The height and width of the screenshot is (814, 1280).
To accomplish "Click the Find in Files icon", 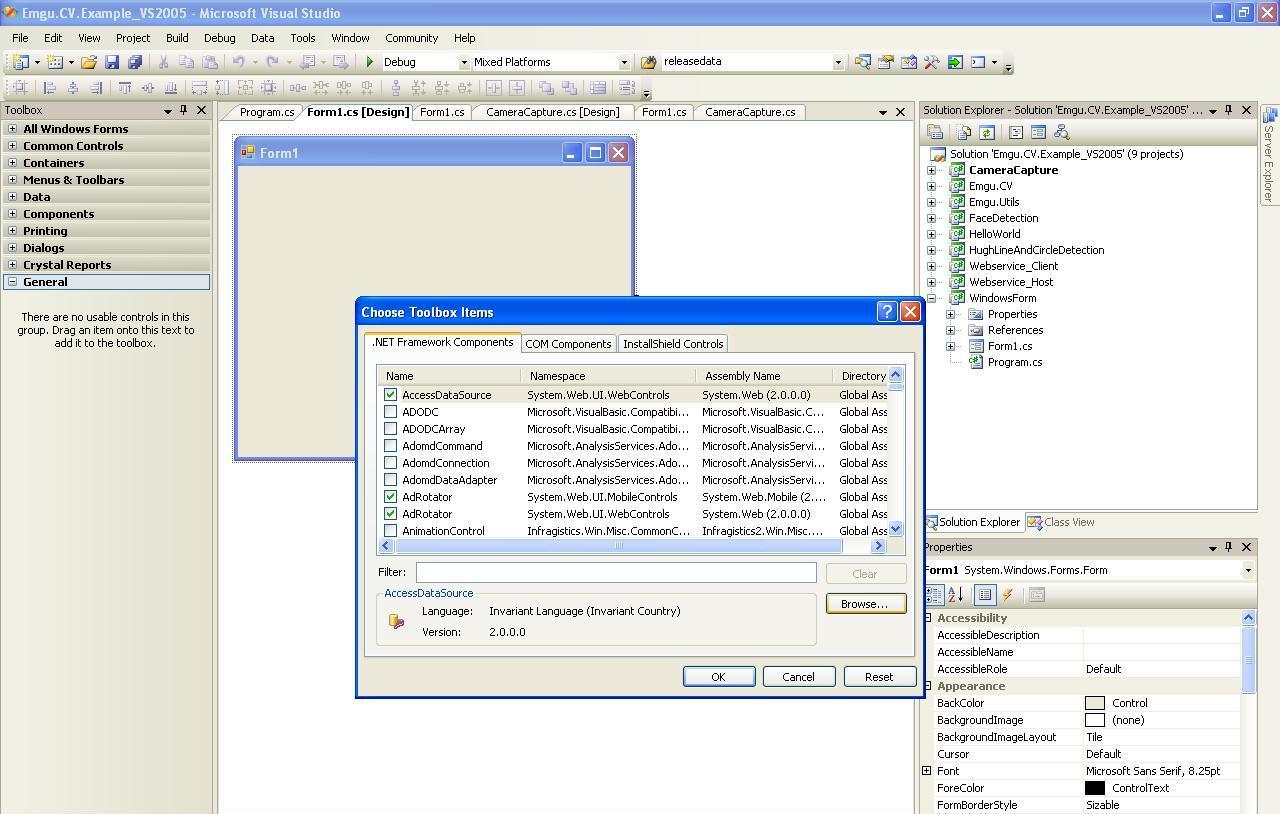I will (648, 62).
